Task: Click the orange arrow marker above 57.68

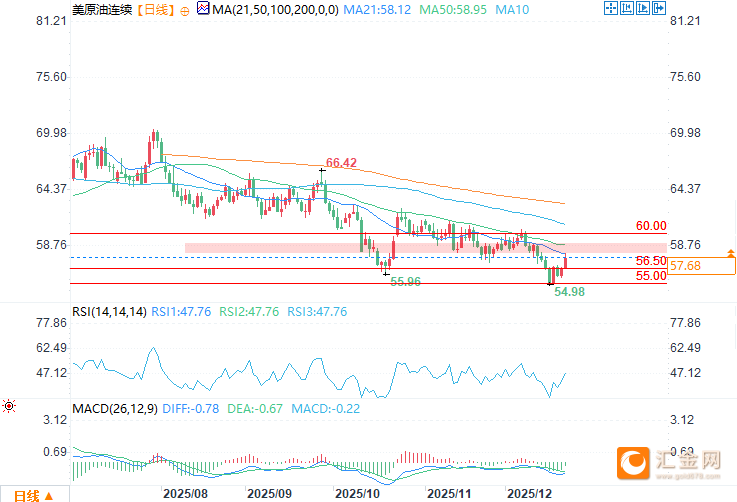Action: [730, 253]
